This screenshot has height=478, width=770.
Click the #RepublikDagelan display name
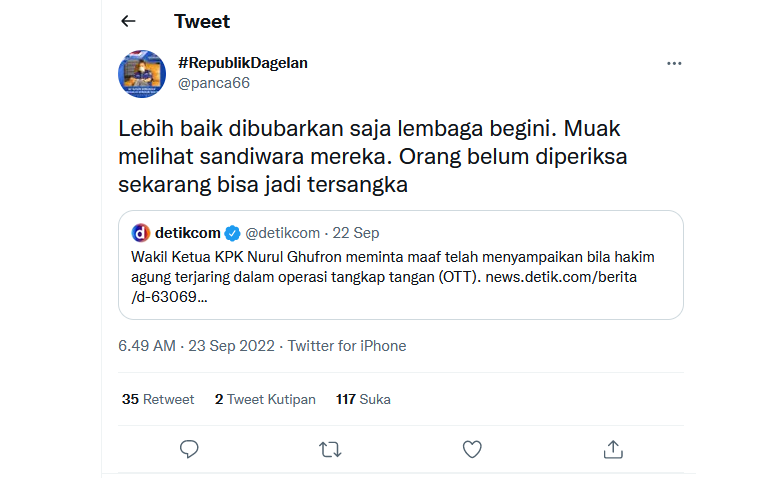pos(242,62)
